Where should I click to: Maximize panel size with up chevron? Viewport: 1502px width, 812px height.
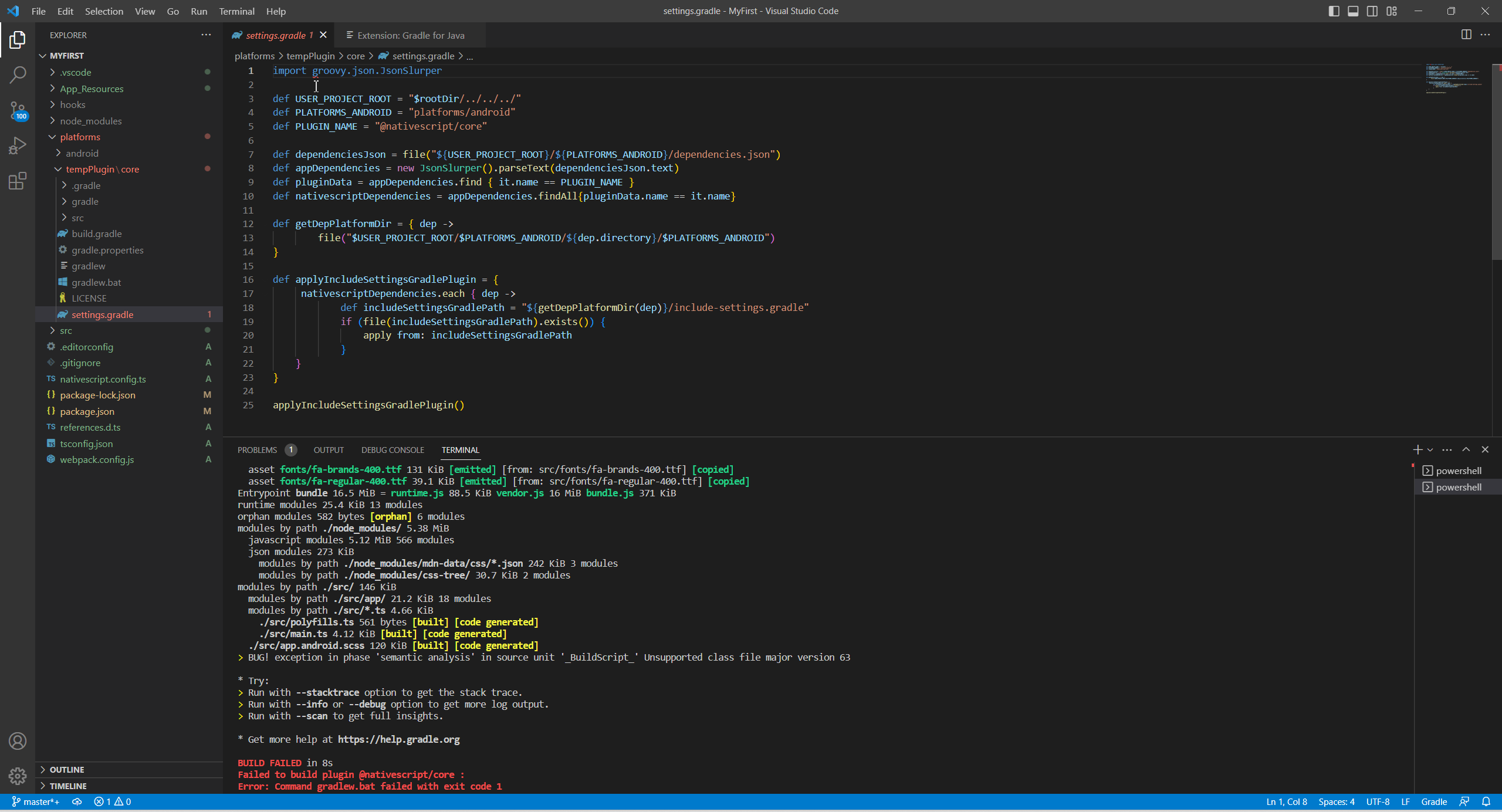1466,449
